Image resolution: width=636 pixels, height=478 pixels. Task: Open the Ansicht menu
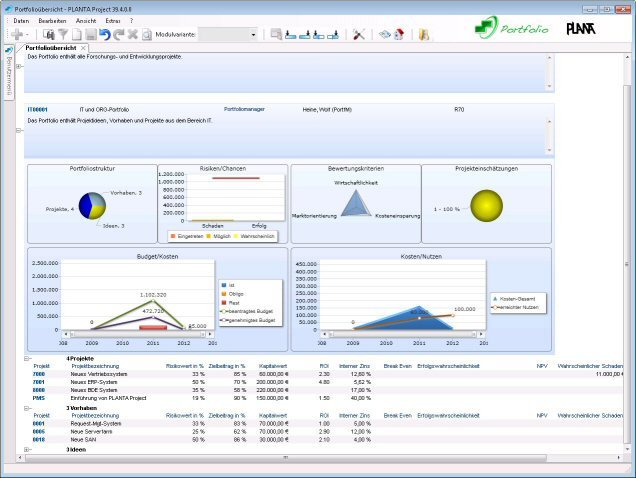coord(86,21)
